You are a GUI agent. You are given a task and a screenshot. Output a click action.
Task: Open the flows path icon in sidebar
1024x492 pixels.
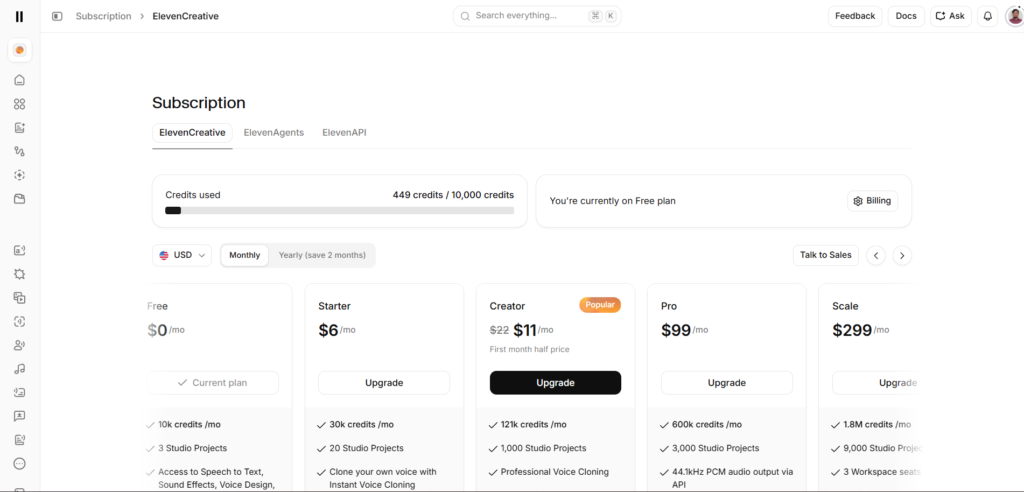tap(20, 152)
